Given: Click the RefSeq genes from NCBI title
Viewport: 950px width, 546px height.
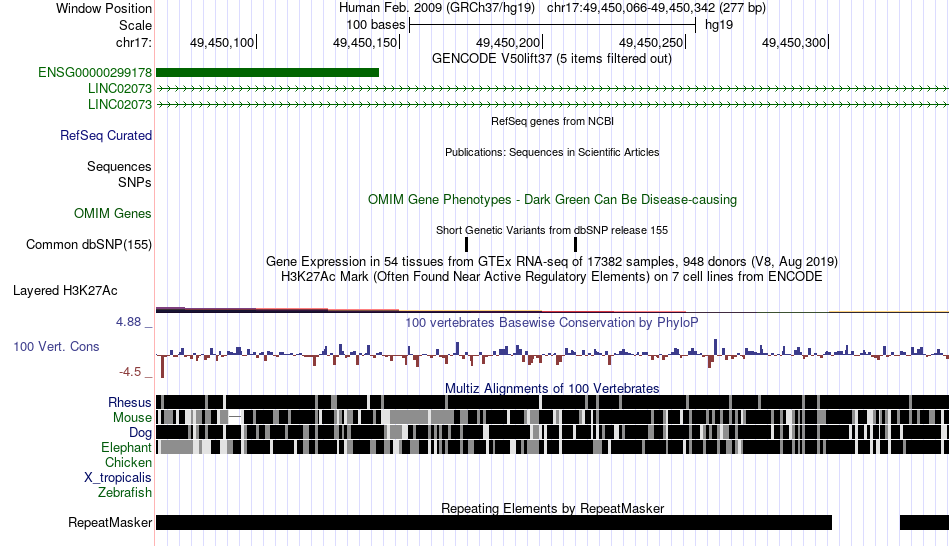Looking at the screenshot, I should [x=553, y=121].
